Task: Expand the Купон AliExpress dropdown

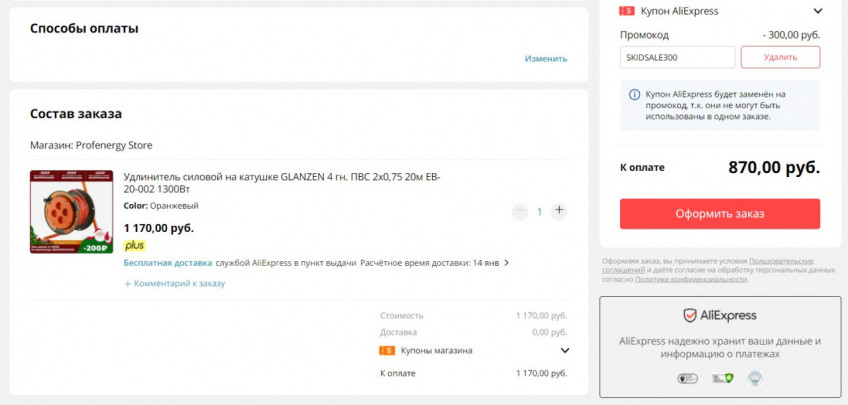Action: [817, 11]
